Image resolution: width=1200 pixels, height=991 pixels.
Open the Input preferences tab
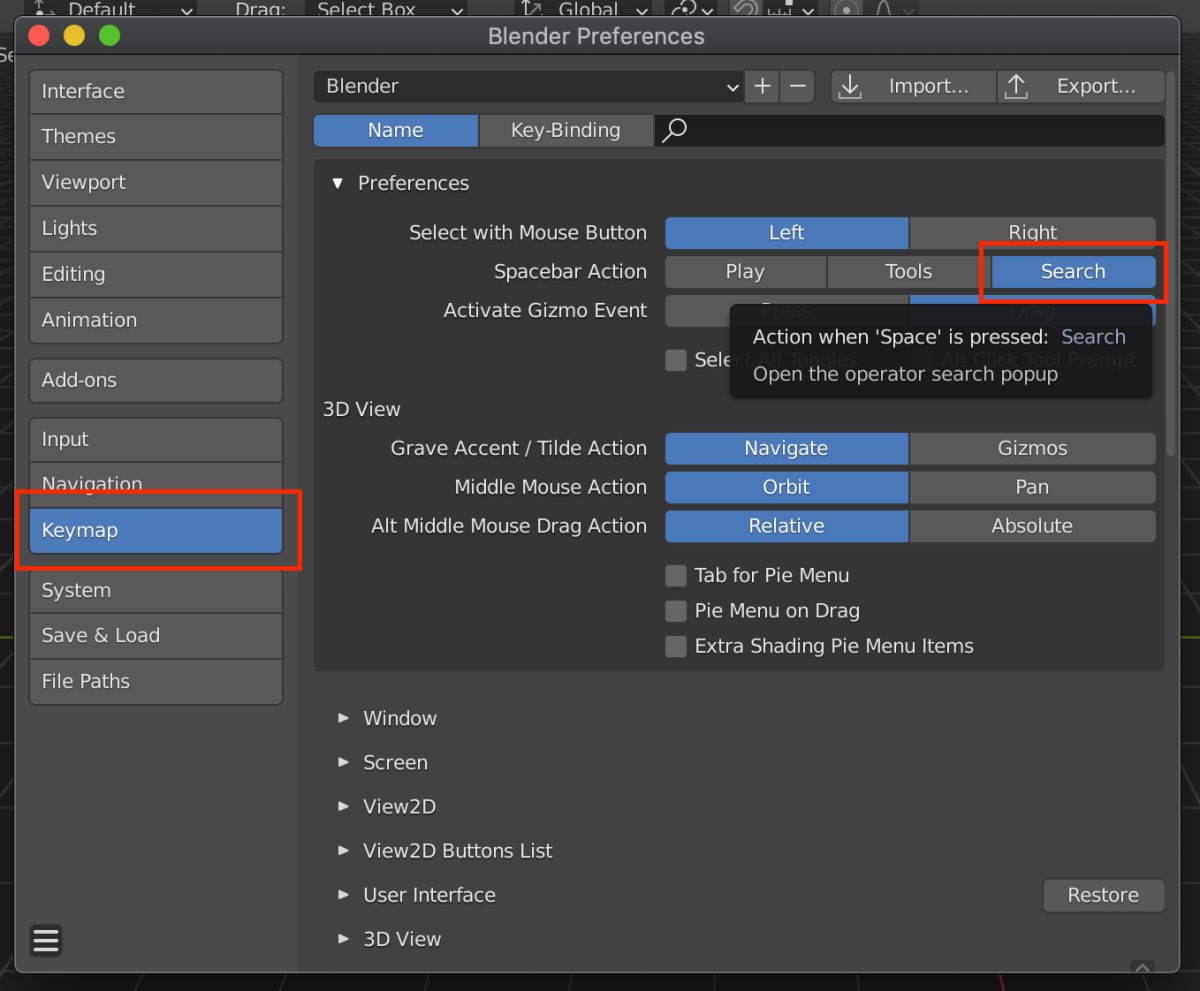(156, 439)
